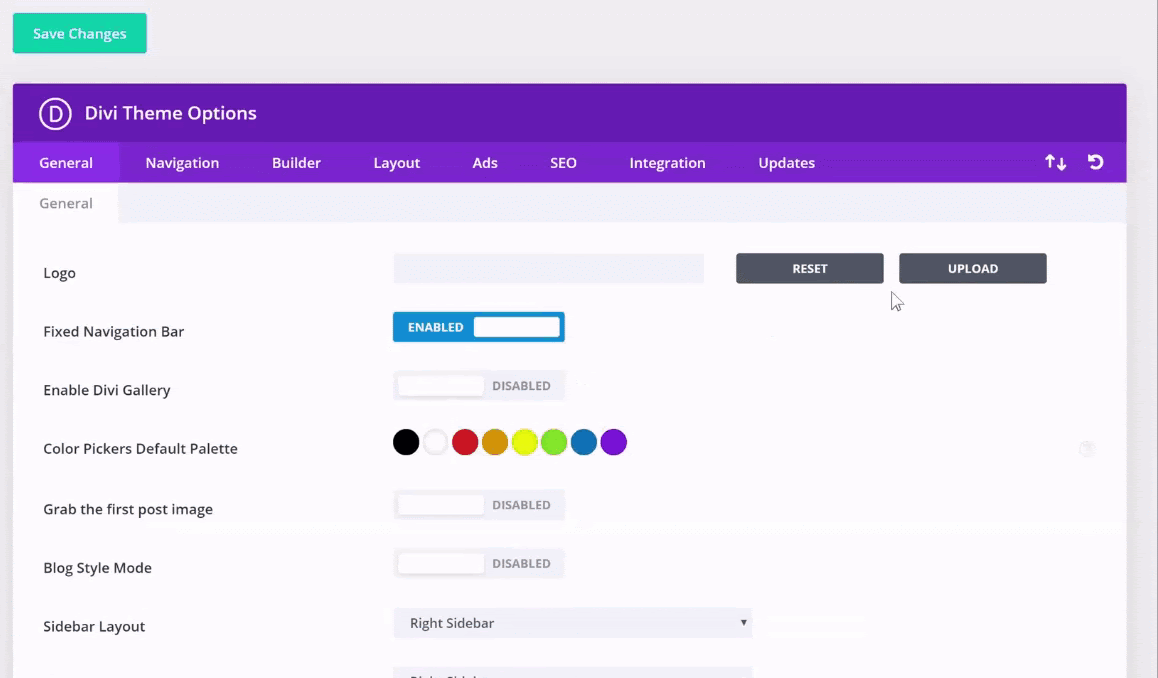Click the Divi logo icon
This screenshot has height=678, width=1158.
point(55,114)
